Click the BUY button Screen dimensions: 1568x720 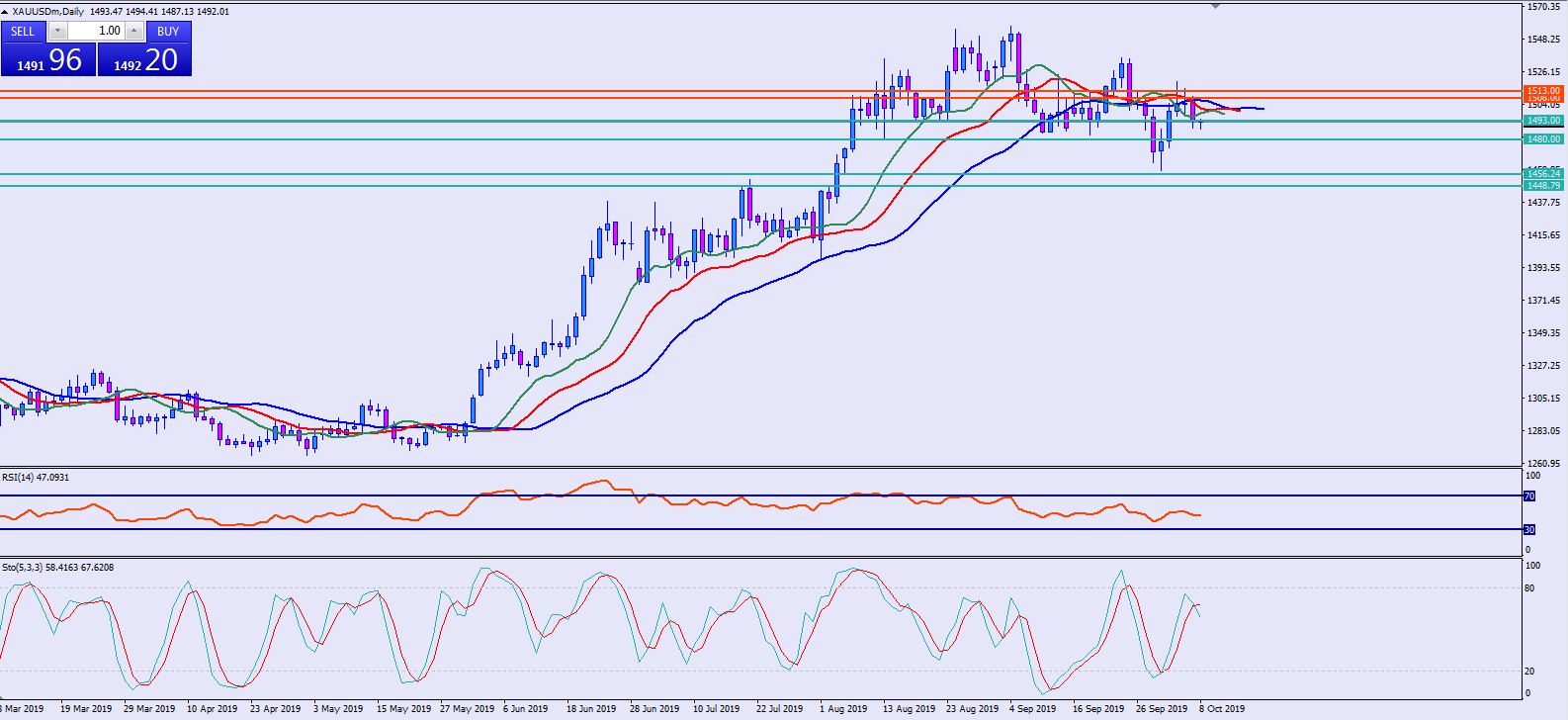[x=168, y=32]
